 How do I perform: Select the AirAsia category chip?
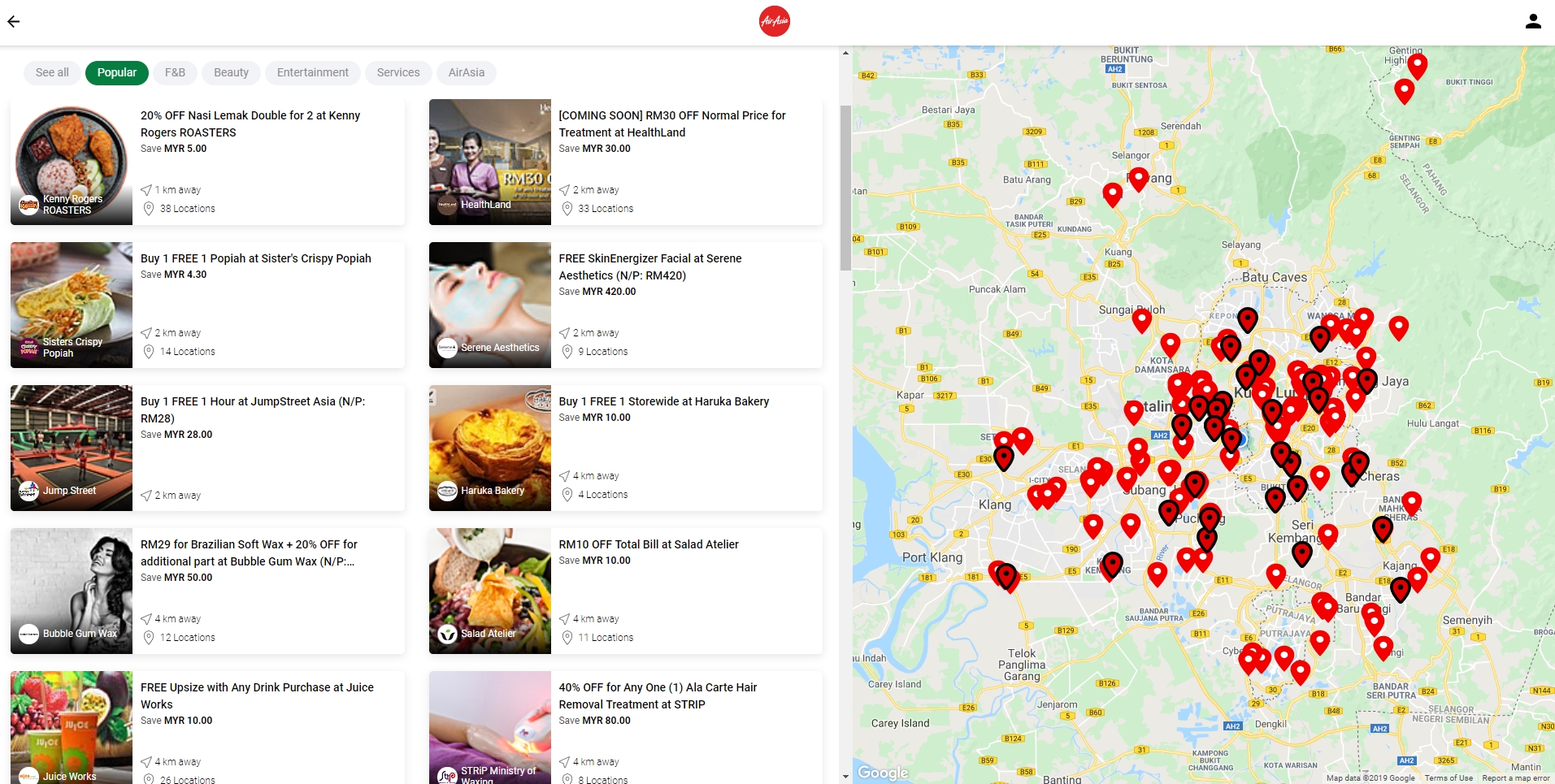tap(467, 72)
